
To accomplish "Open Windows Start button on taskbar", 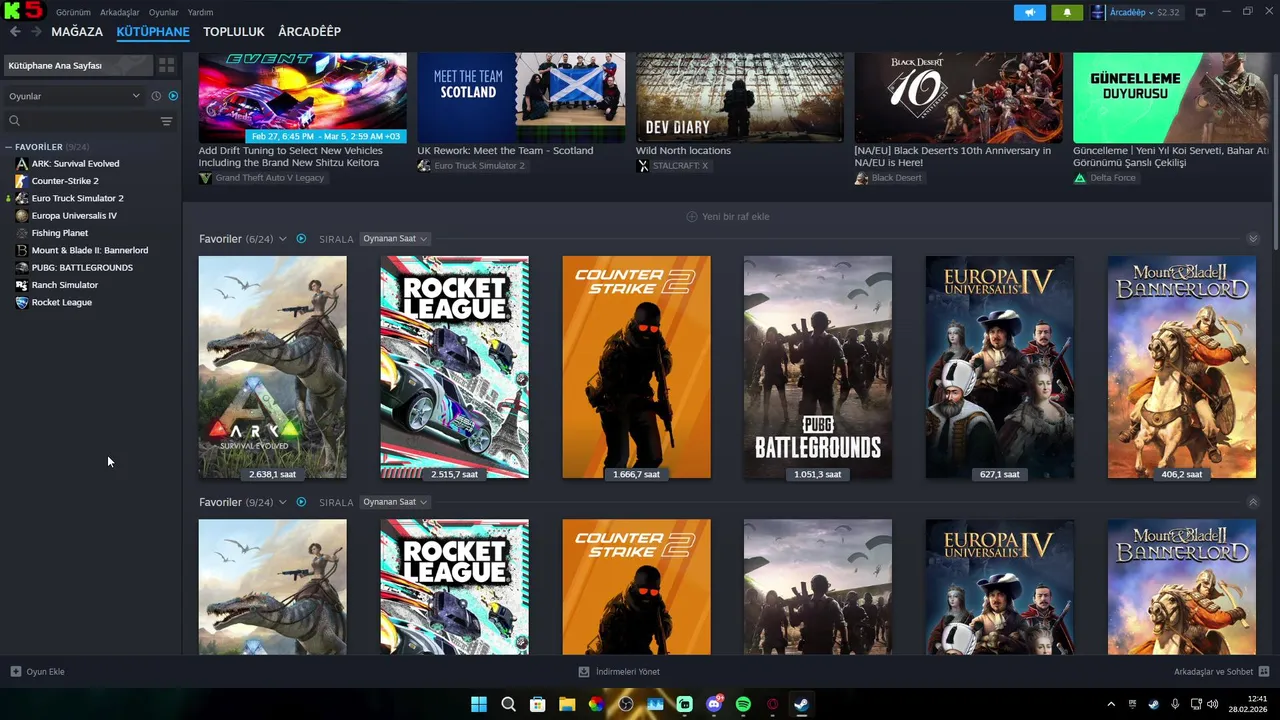I will point(479,704).
